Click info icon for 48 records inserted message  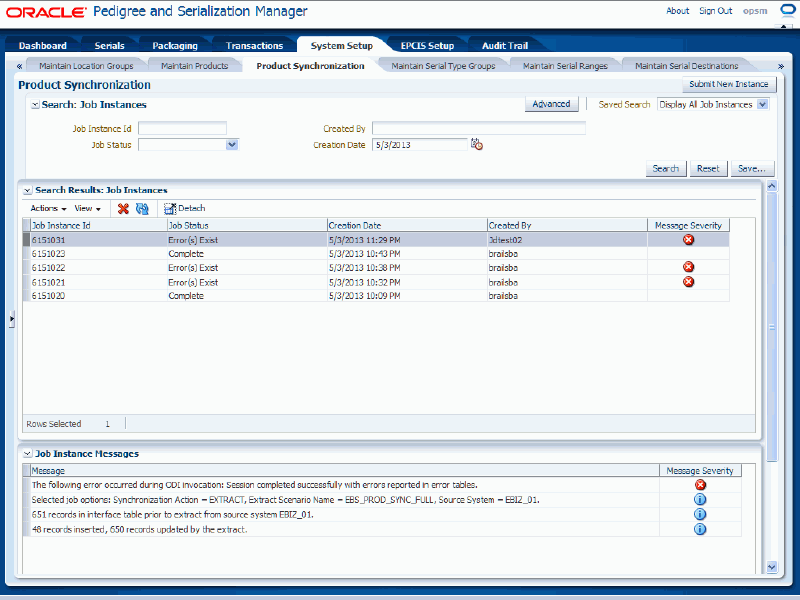pos(701,529)
